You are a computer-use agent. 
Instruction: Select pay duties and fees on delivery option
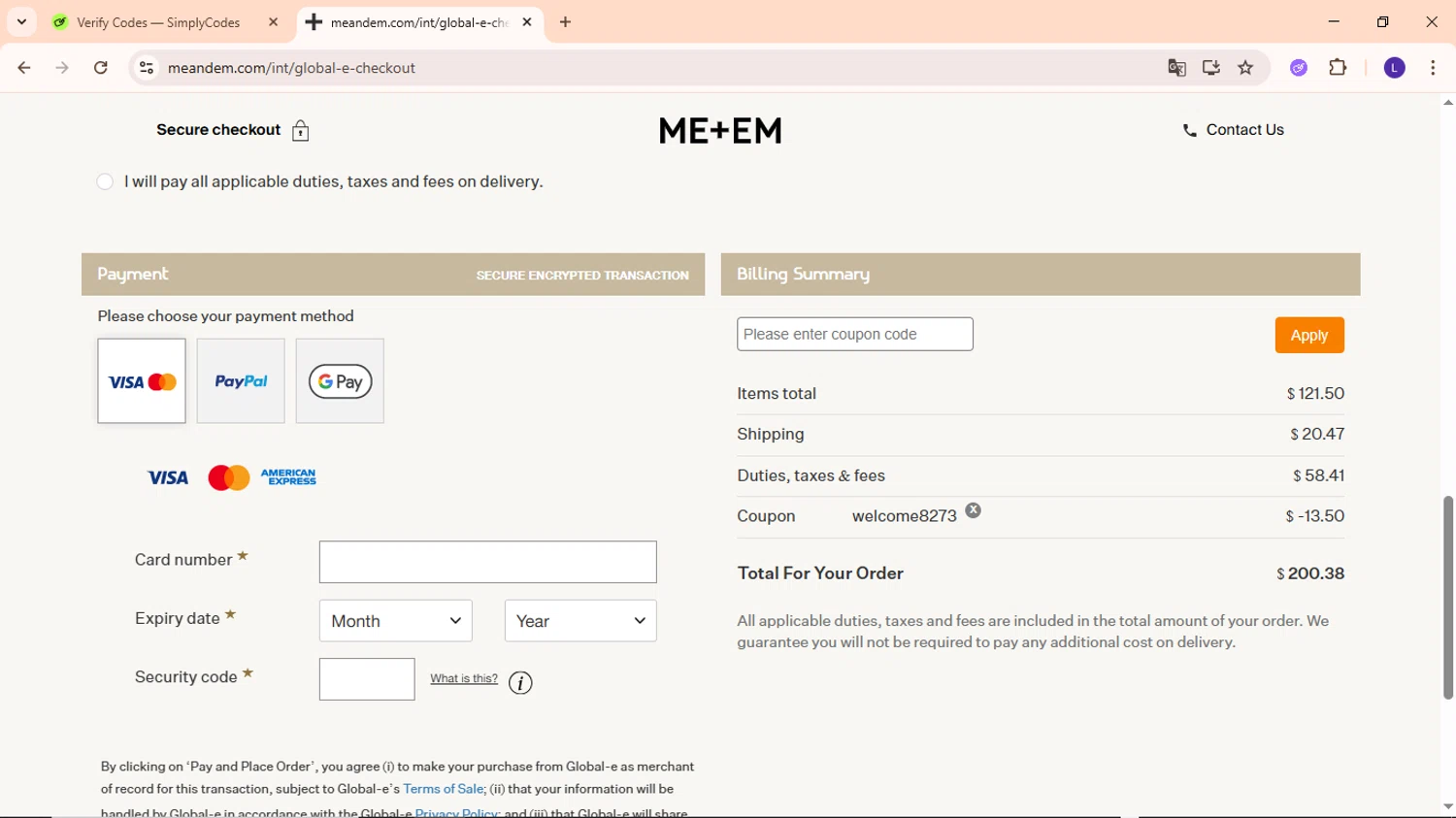point(106,182)
